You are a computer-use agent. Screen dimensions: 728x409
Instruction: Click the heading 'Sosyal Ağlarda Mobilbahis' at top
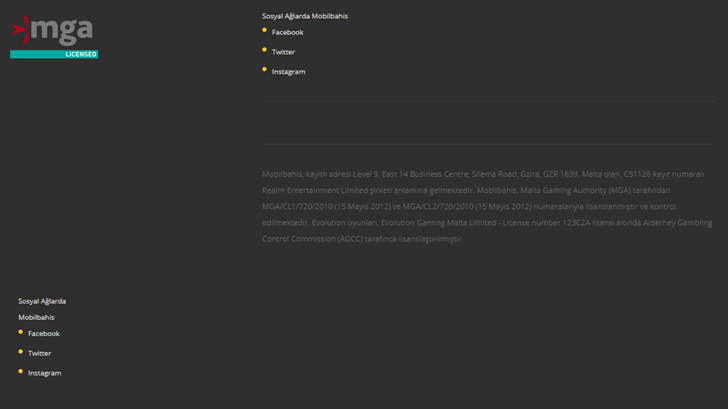[305, 16]
